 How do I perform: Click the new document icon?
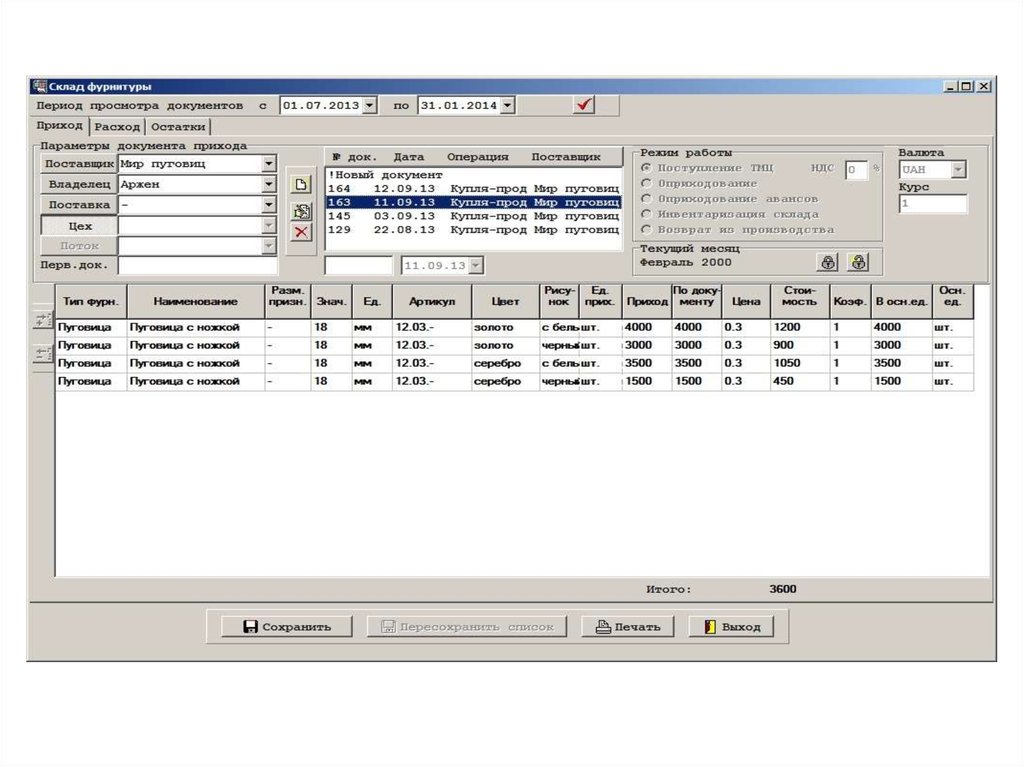300,184
